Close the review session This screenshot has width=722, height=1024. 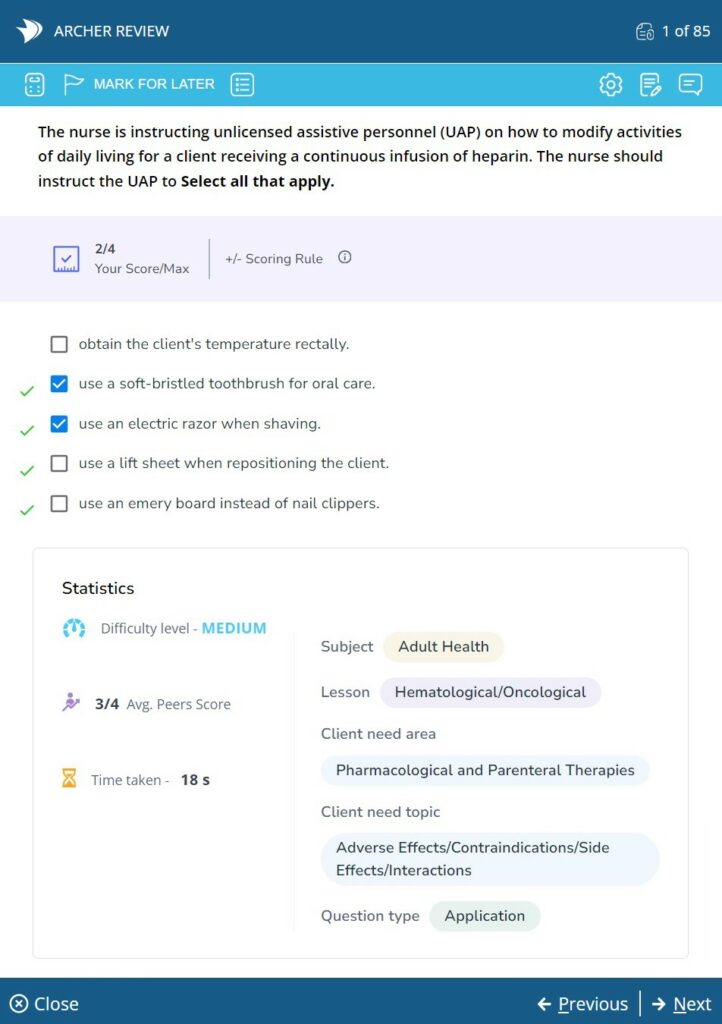coord(45,1004)
